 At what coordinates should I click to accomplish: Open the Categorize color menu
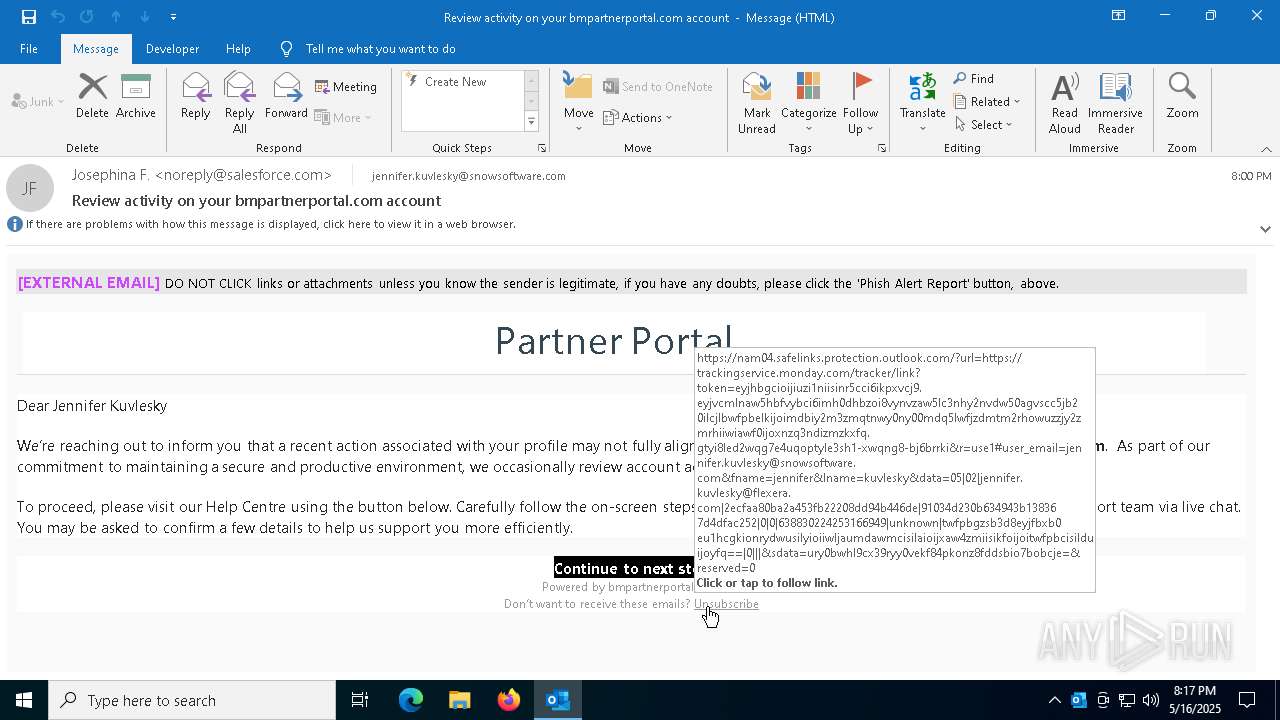[808, 103]
